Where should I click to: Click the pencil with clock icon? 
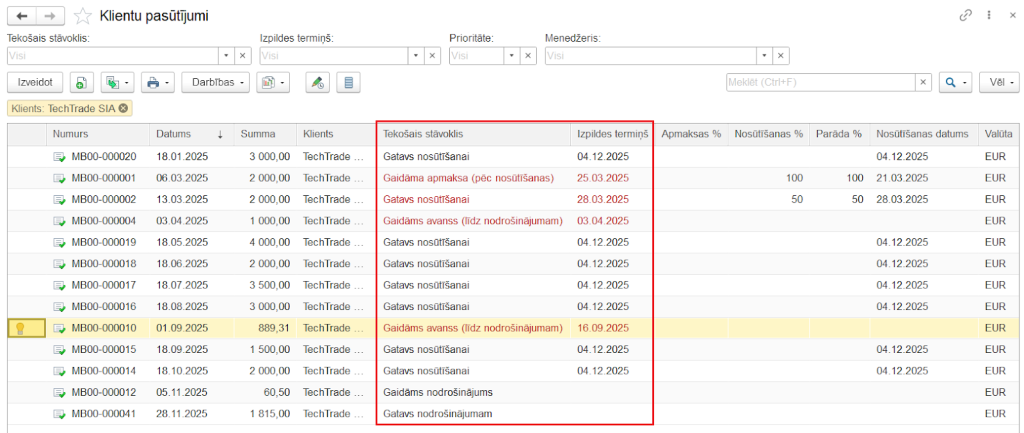(316, 82)
